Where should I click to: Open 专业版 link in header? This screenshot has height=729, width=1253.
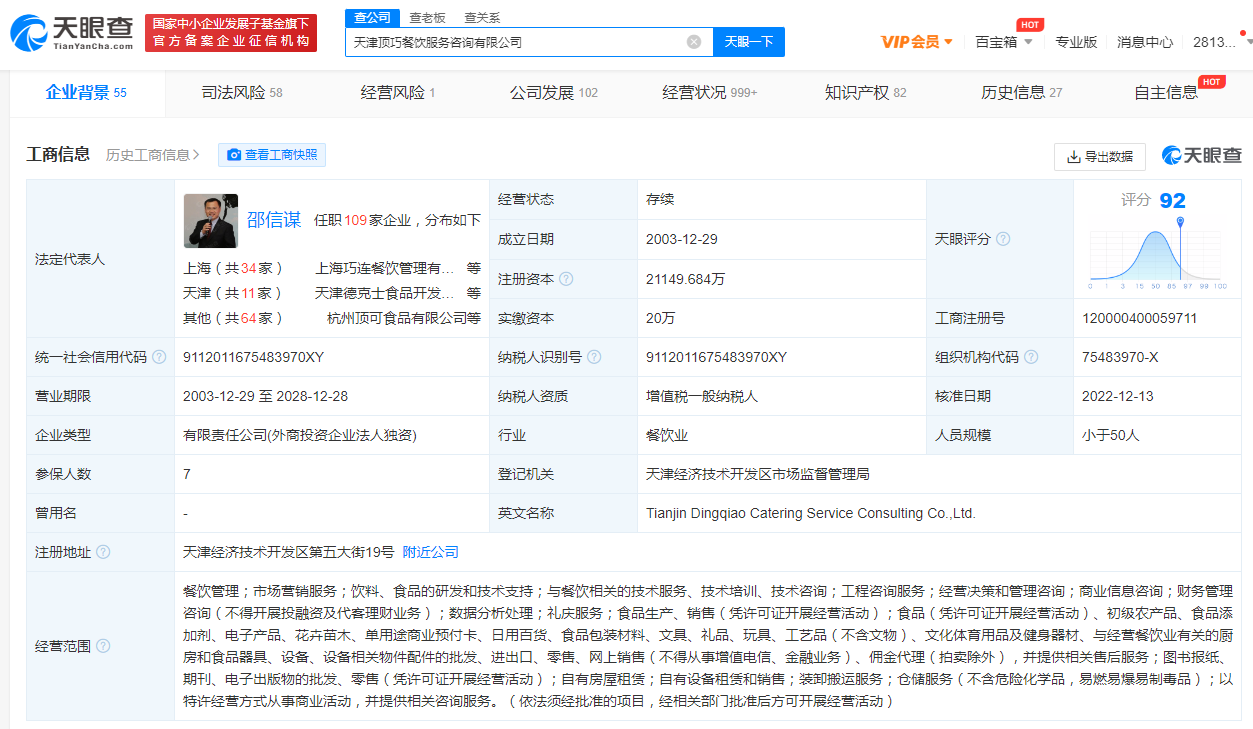(1076, 42)
